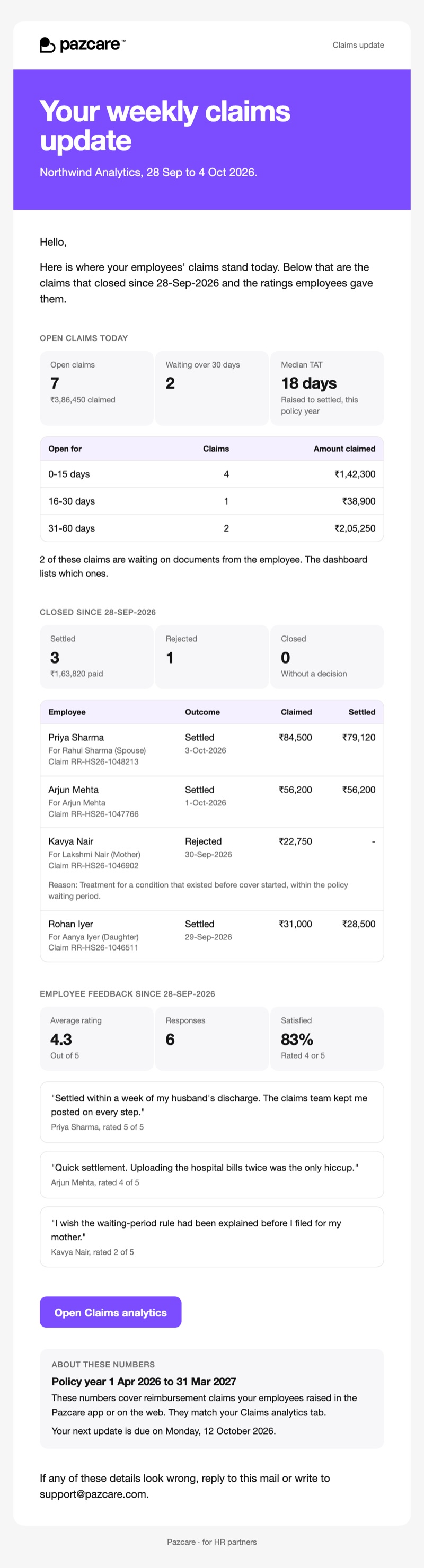Click the 'Employee' column header
424x1568 pixels.
tap(67, 712)
